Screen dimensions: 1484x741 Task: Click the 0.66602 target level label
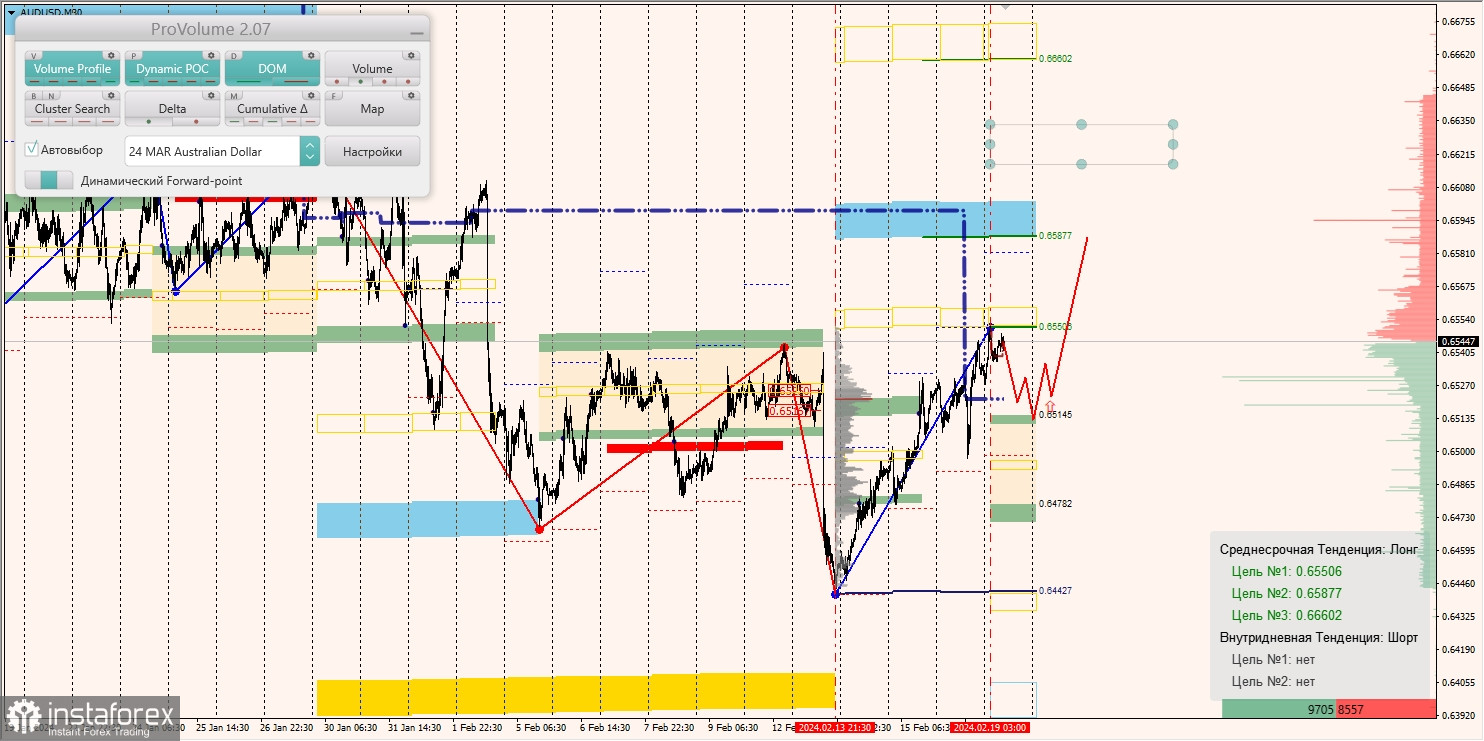tap(1055, 59)
